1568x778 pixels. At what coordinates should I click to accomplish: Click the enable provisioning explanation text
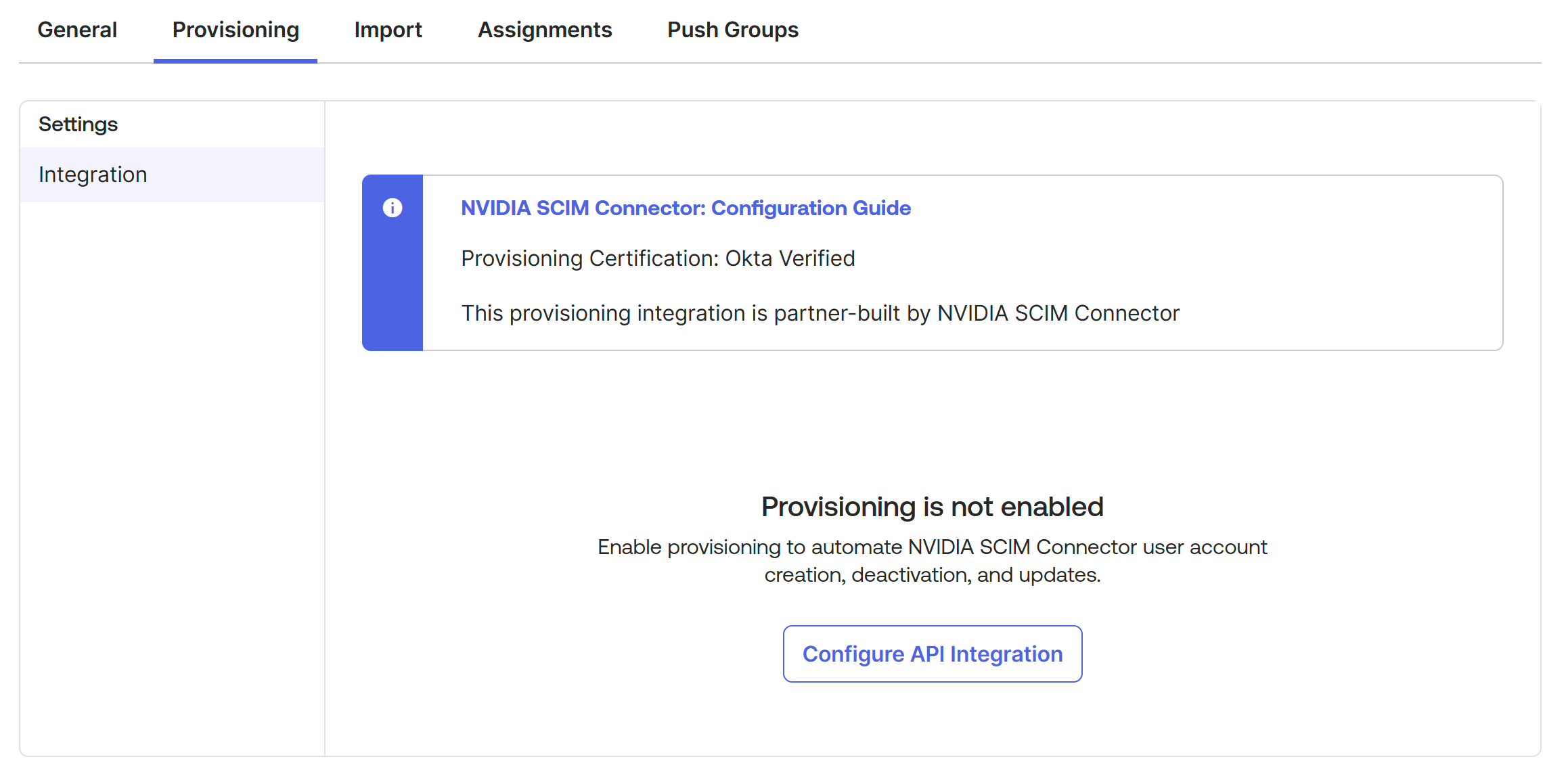click(933, 560)
